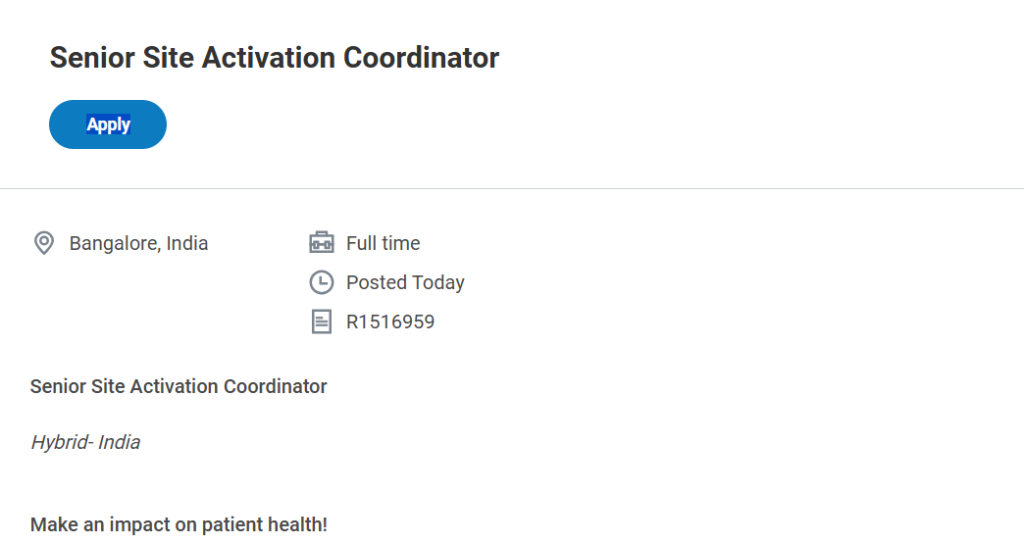Click the clock posted-date icon

[x=321, y=283]
